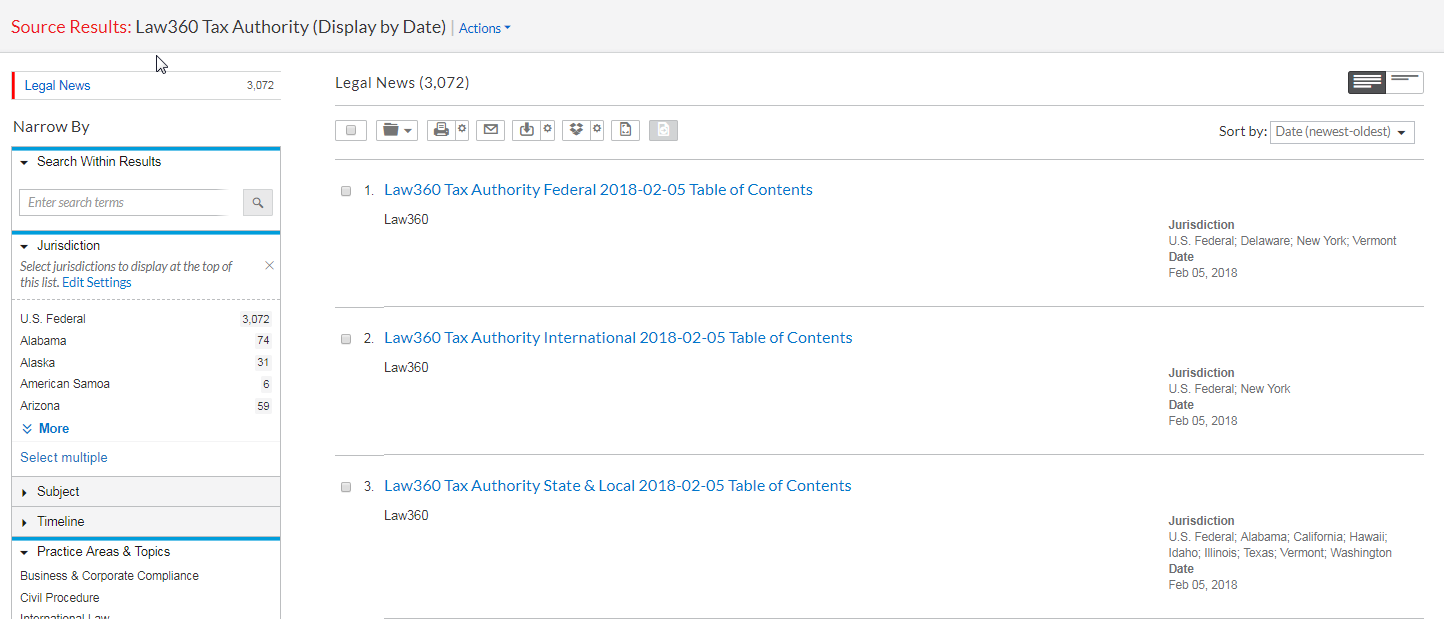Filter by Civil Procedure practice area
This screenshot has height=619, width=1444.
pyautogui.click(x=60, y=598)
